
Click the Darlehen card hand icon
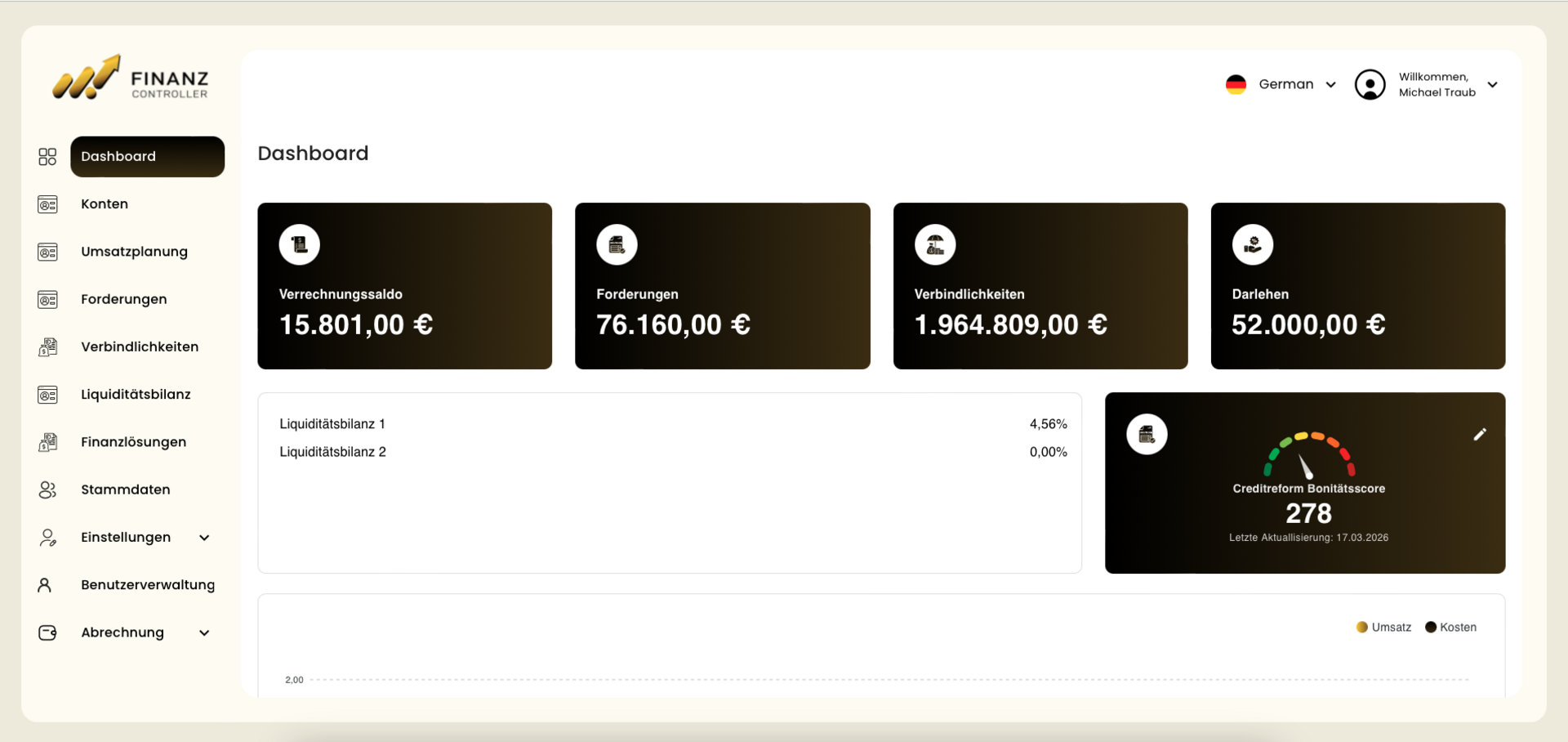(x=1253, y=244)
